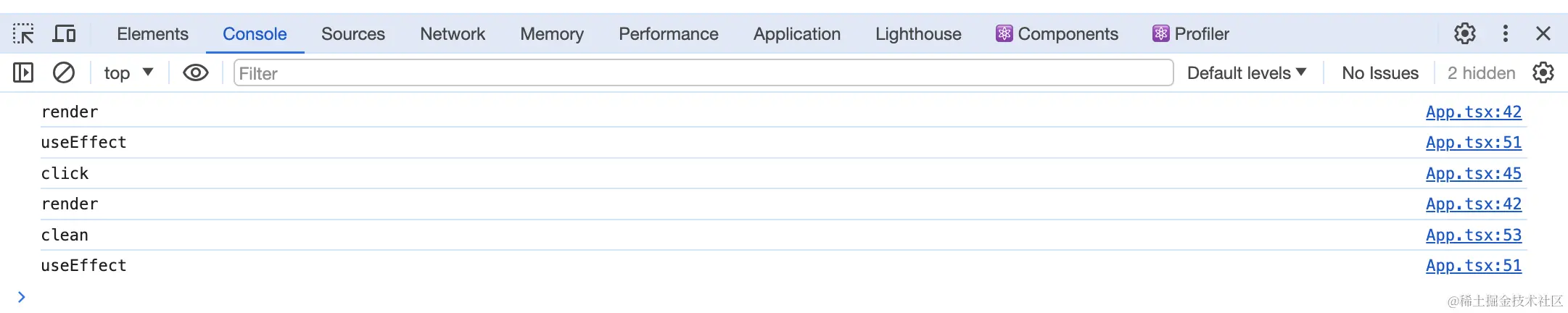Open the React Components tab
The image size is (1568, 313).
tap(1057, 34)
